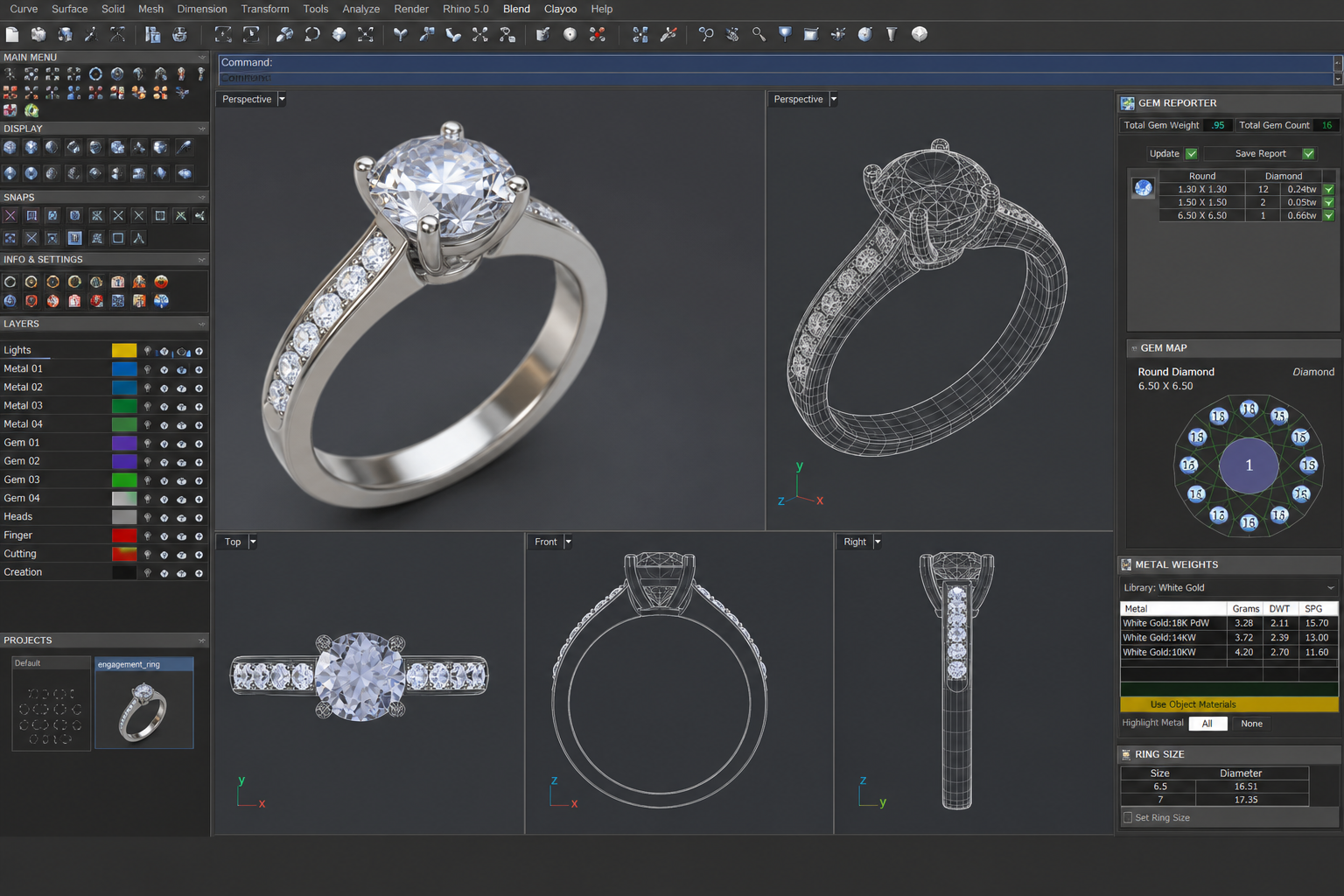Enable the Set Ring Size checkbox

(x=1128, y=817)
